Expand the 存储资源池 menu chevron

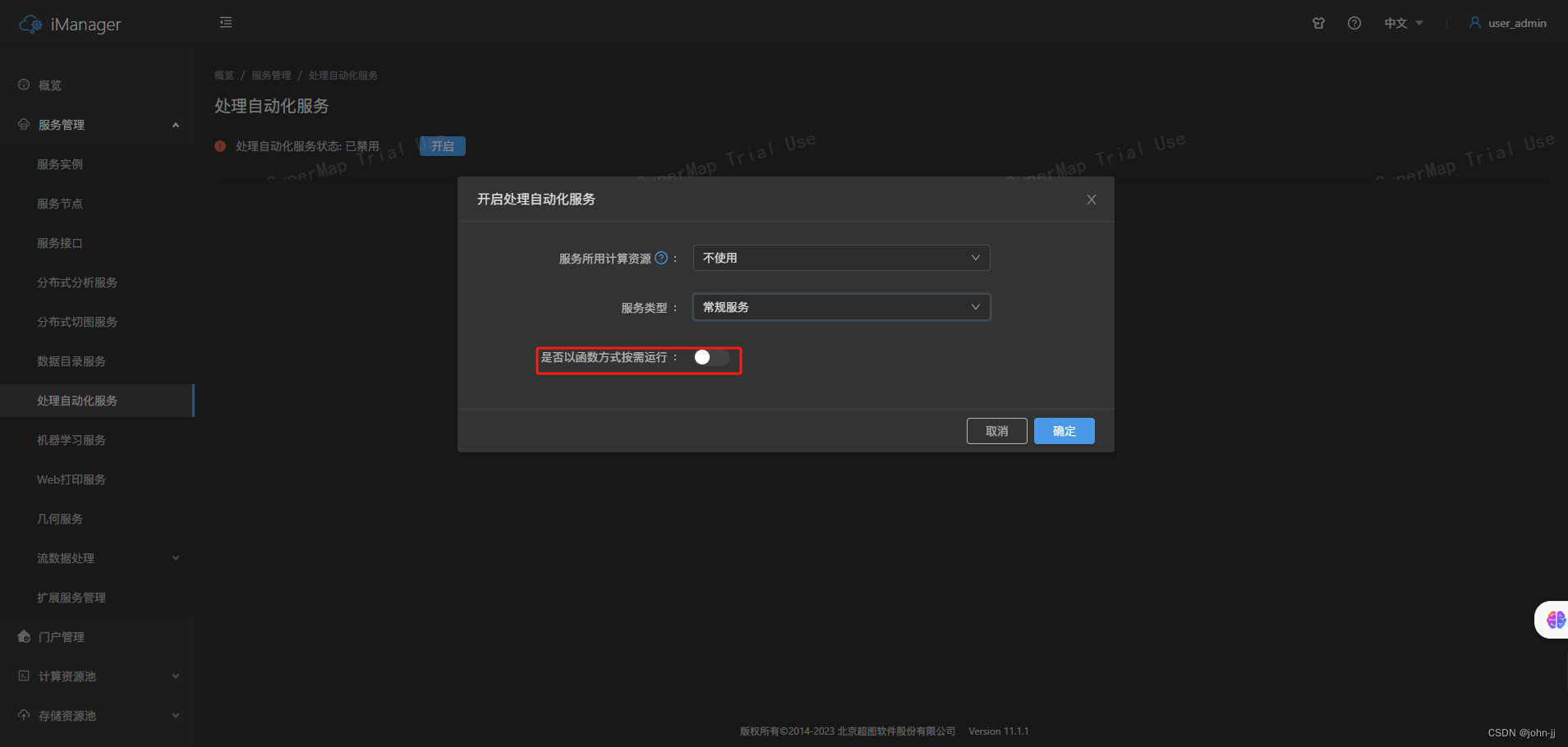(x=176, y=716)
